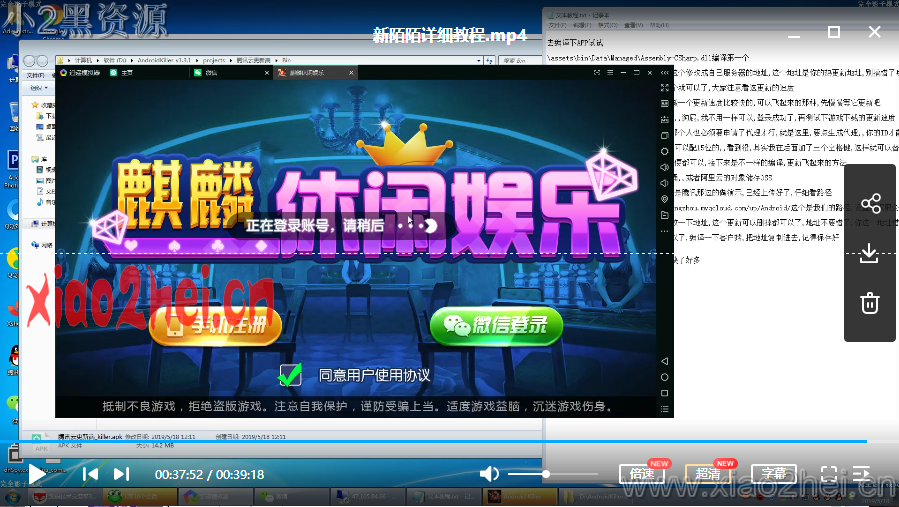Image resolution: width=899 pixels, height=507 pixels.
Task: Open the emulator bottom list icon
Action: (665, 409)
